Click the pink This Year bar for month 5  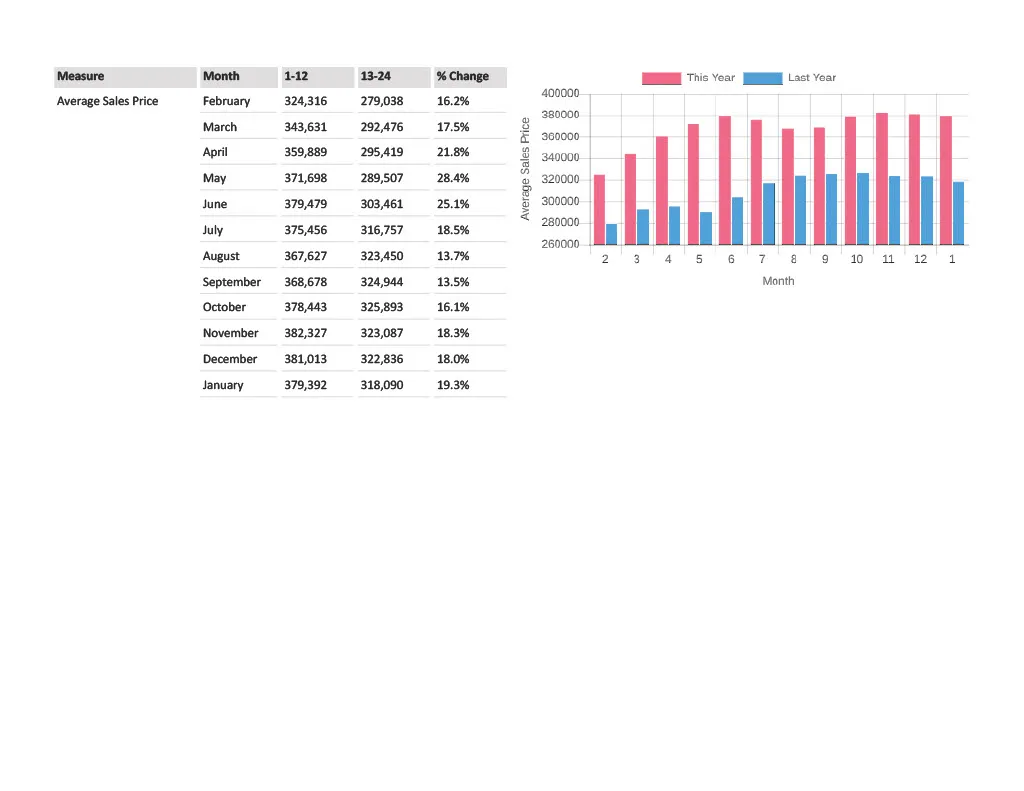[x=693, y=185]
